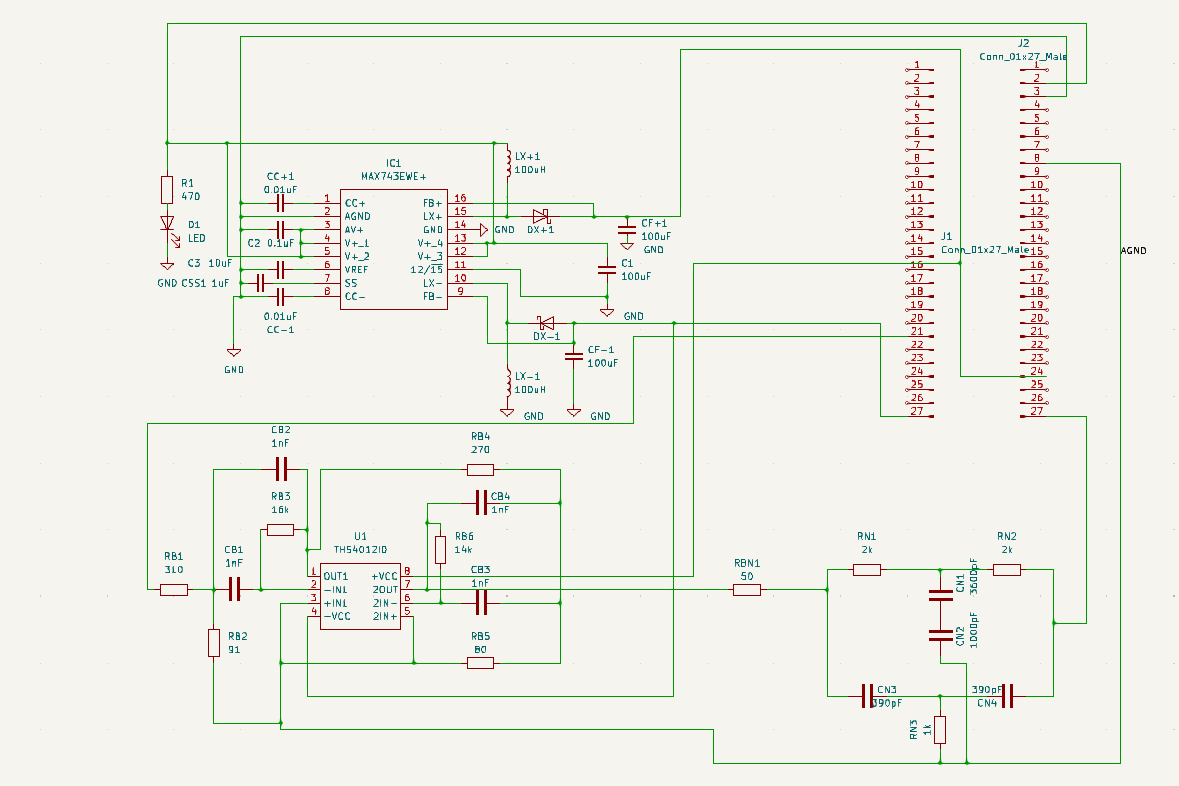Image resolution: width=1179 pixels, height=786 pixels.
Task: Click the CN4 390pF capacitor symbol
Action: tap(1008, 696)
